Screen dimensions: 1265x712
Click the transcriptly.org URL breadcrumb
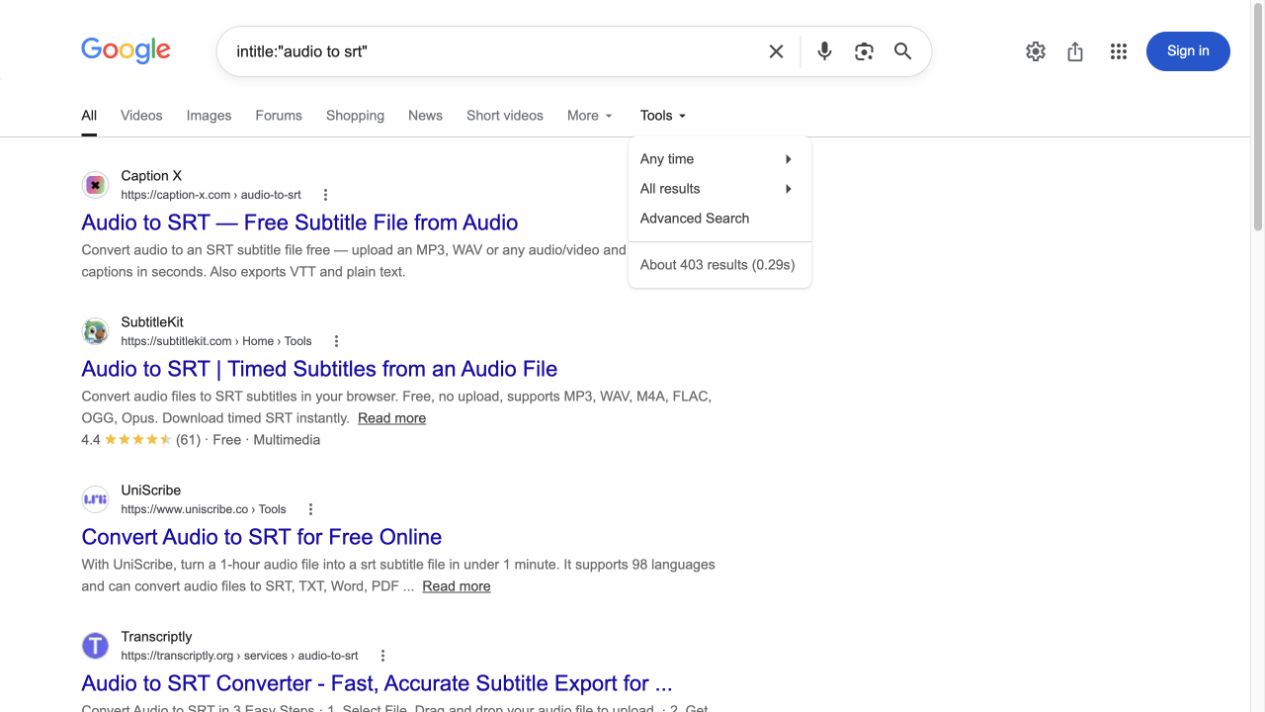239,656
